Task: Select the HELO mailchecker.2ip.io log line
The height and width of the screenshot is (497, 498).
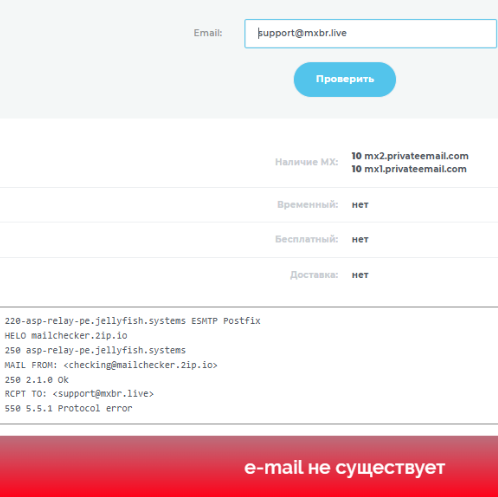Action: click(66, 335)
